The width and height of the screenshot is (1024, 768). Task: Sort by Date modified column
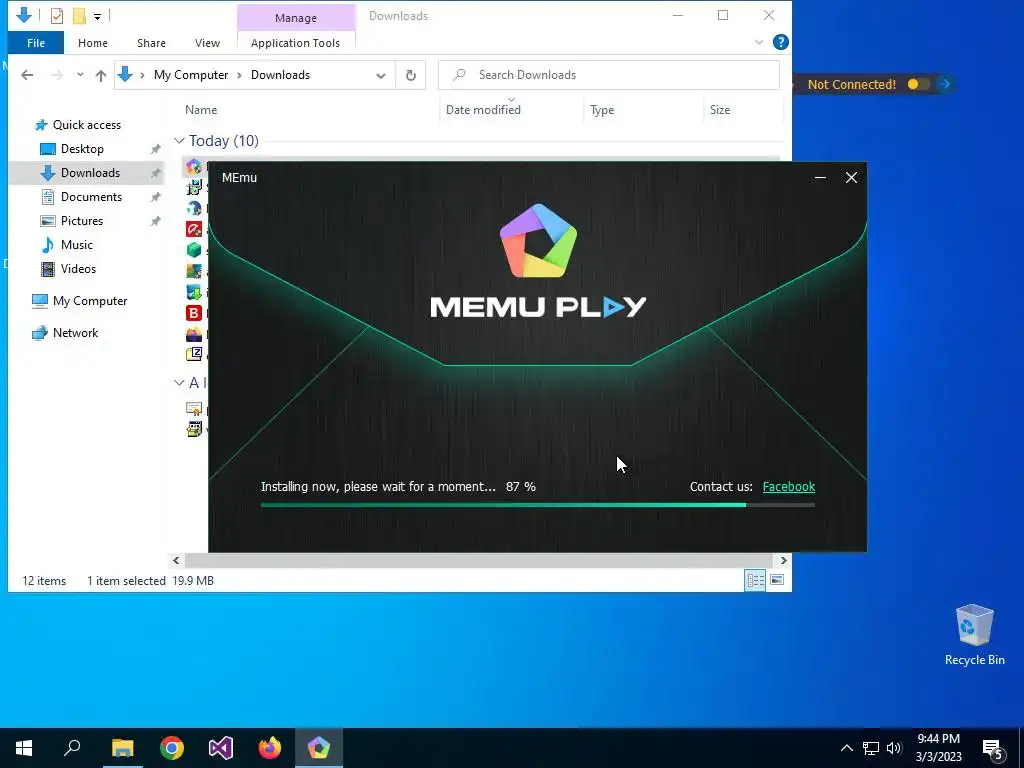483,110
